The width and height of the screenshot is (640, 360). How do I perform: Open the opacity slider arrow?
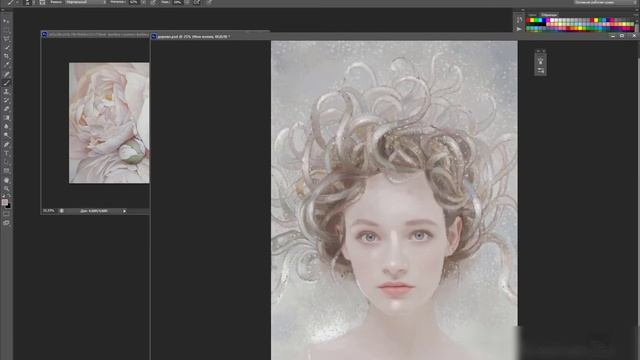point(143,2)
